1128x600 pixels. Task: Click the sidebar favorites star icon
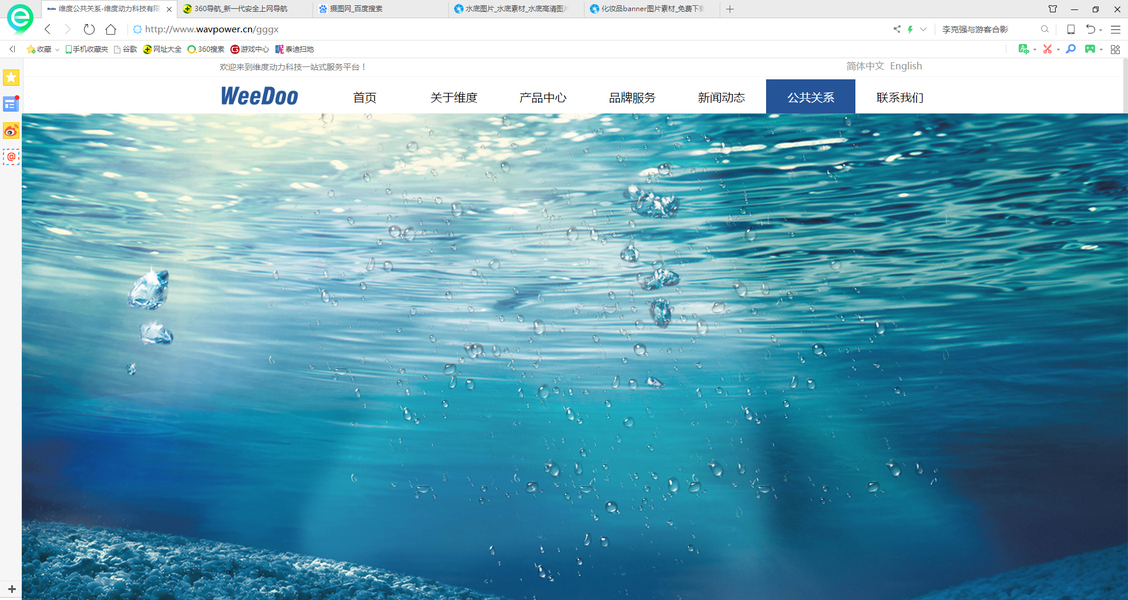(11, 77)
